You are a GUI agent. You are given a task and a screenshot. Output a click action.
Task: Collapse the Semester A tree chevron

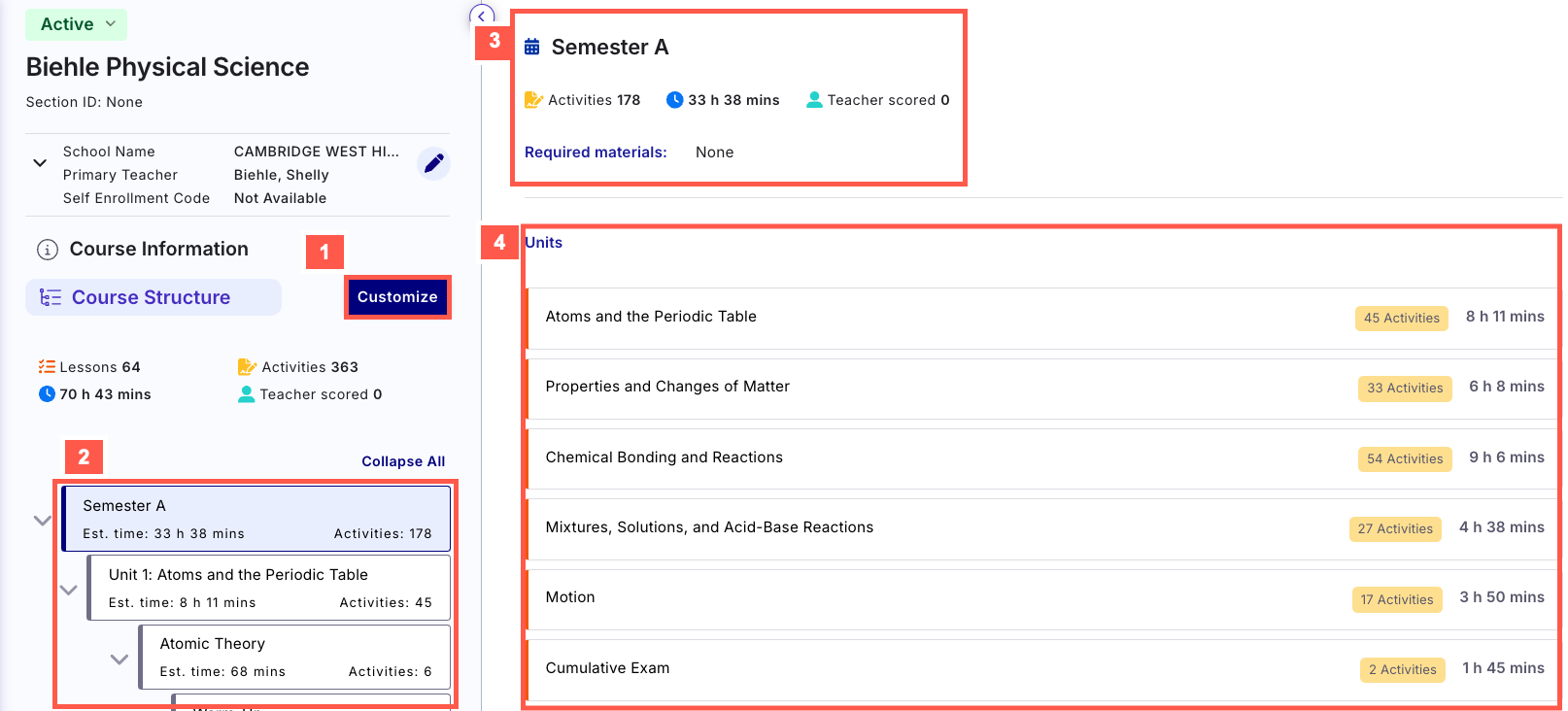(43, 521)
